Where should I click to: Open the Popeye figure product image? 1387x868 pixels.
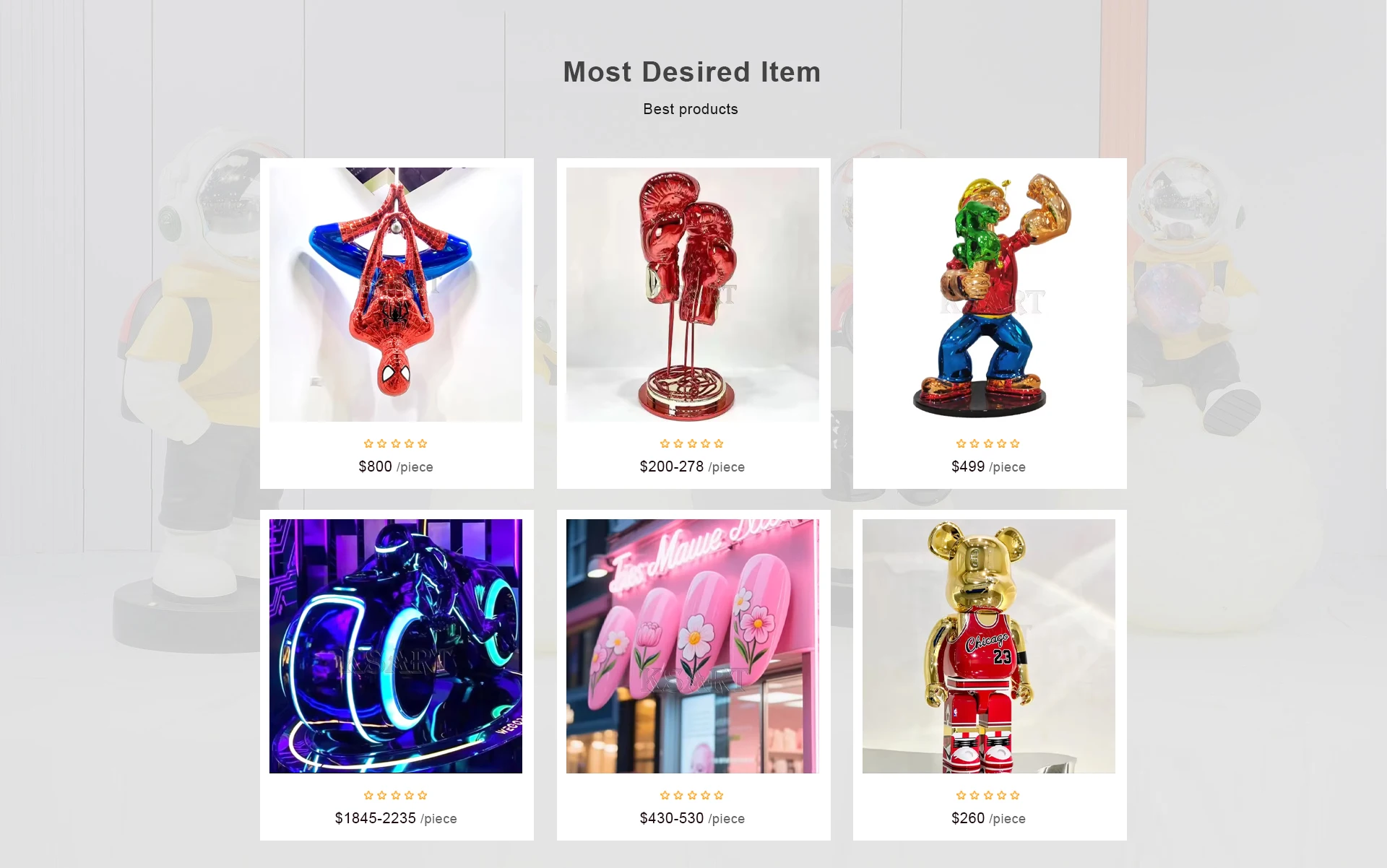pos(989,295)
